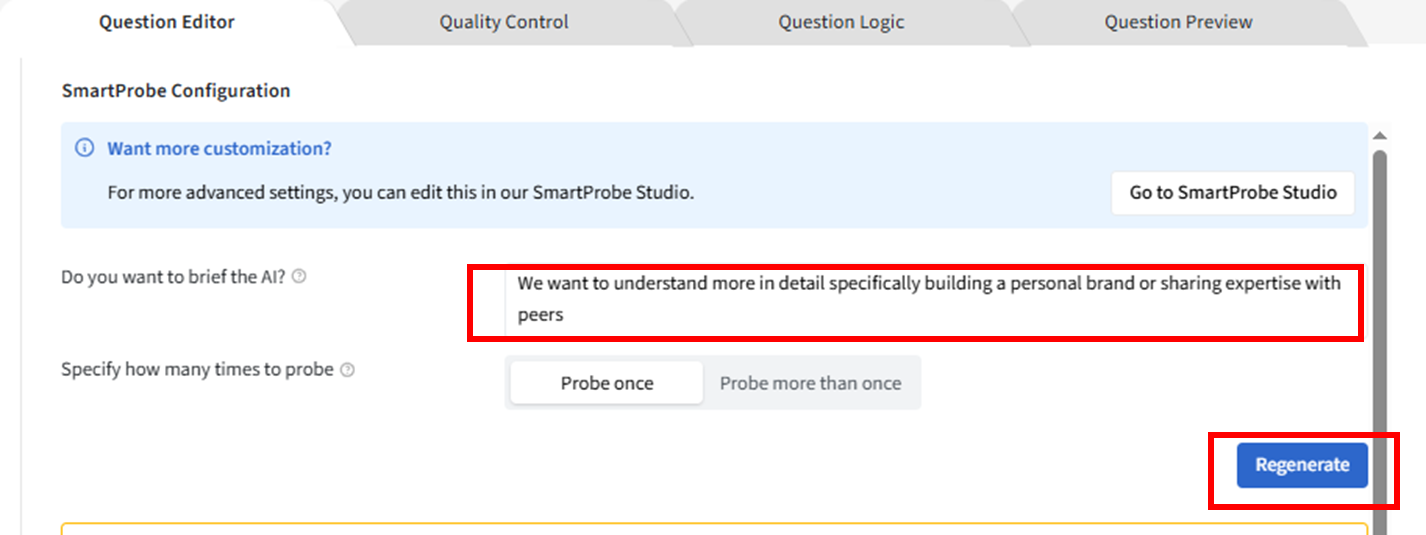Click the "Want more customization?" heading
The width and height of the screenshot is (1426, 535).
pos(219,149)
